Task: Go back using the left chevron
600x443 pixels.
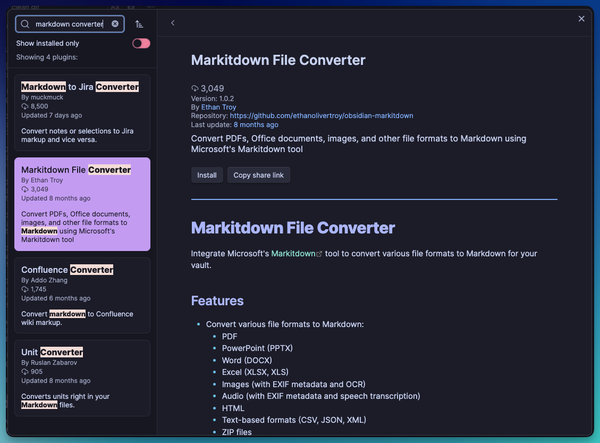Action: (x=172, y=22)
